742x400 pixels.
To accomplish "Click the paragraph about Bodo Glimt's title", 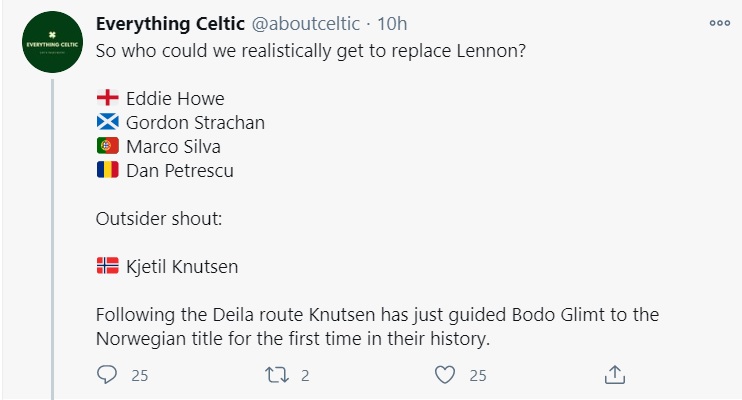I will click(377, 327).
